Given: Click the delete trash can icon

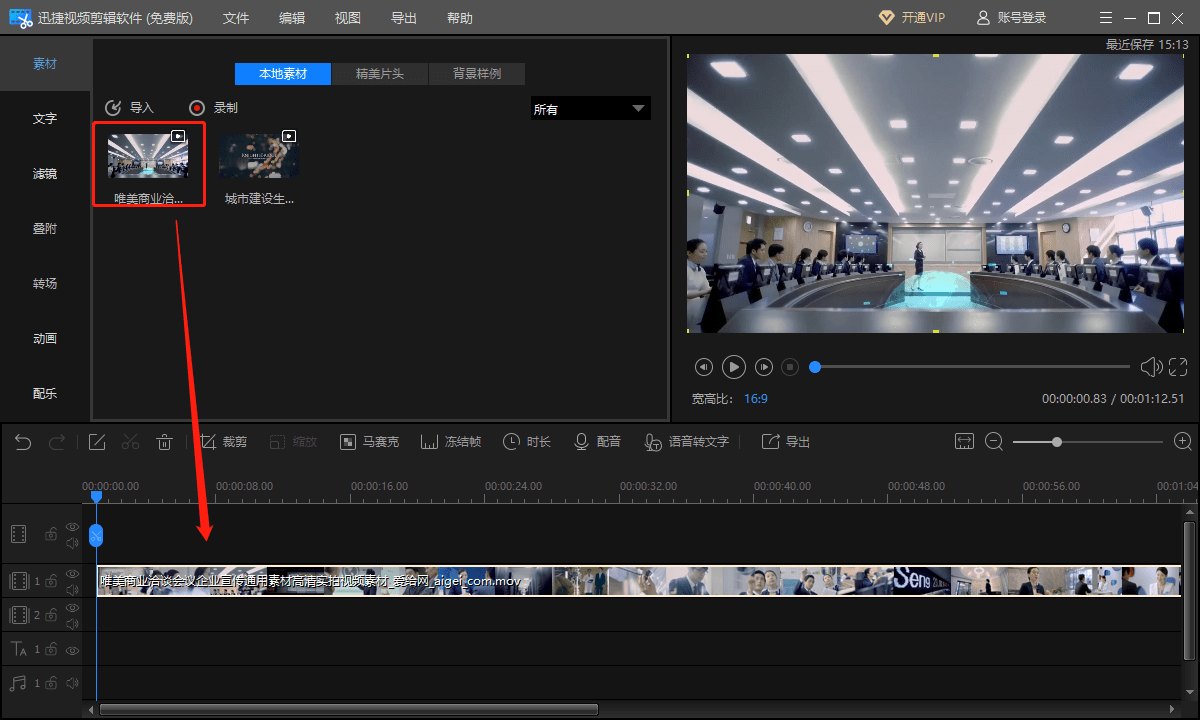Looking at the screenshot, I should (165, 442).
